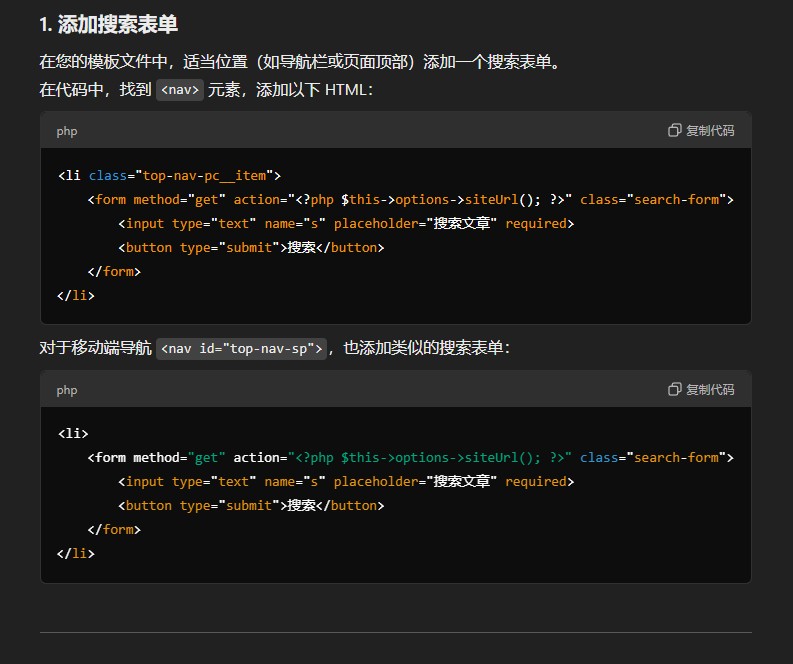Image resolution: width=793 pixels, height=664 pixels.
Task: Click the closing </li> line in the second code block
Action: 76,553
